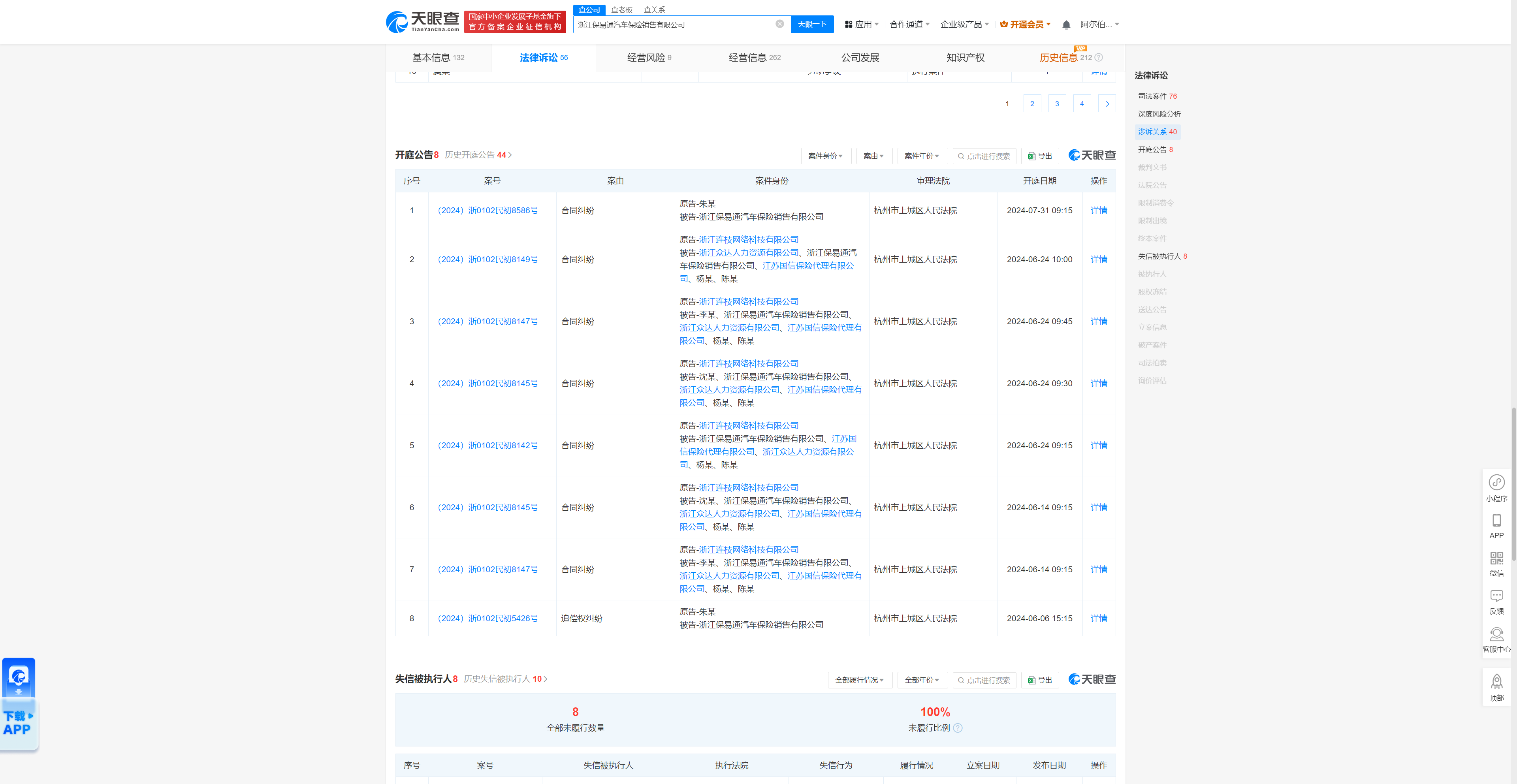Open the 开通会员 dropdown
The width and height of the screenshot is (1517, 784).
coord(1025,24)
